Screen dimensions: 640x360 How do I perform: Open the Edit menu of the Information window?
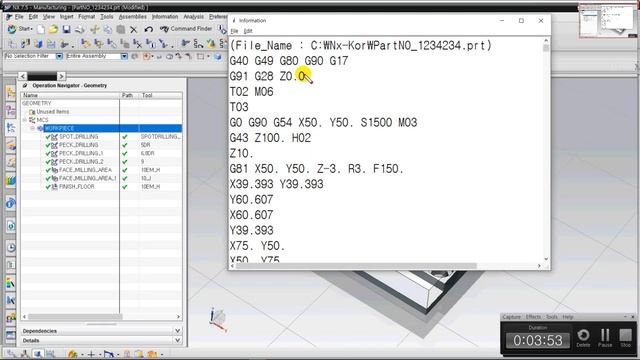pos(248,31)
